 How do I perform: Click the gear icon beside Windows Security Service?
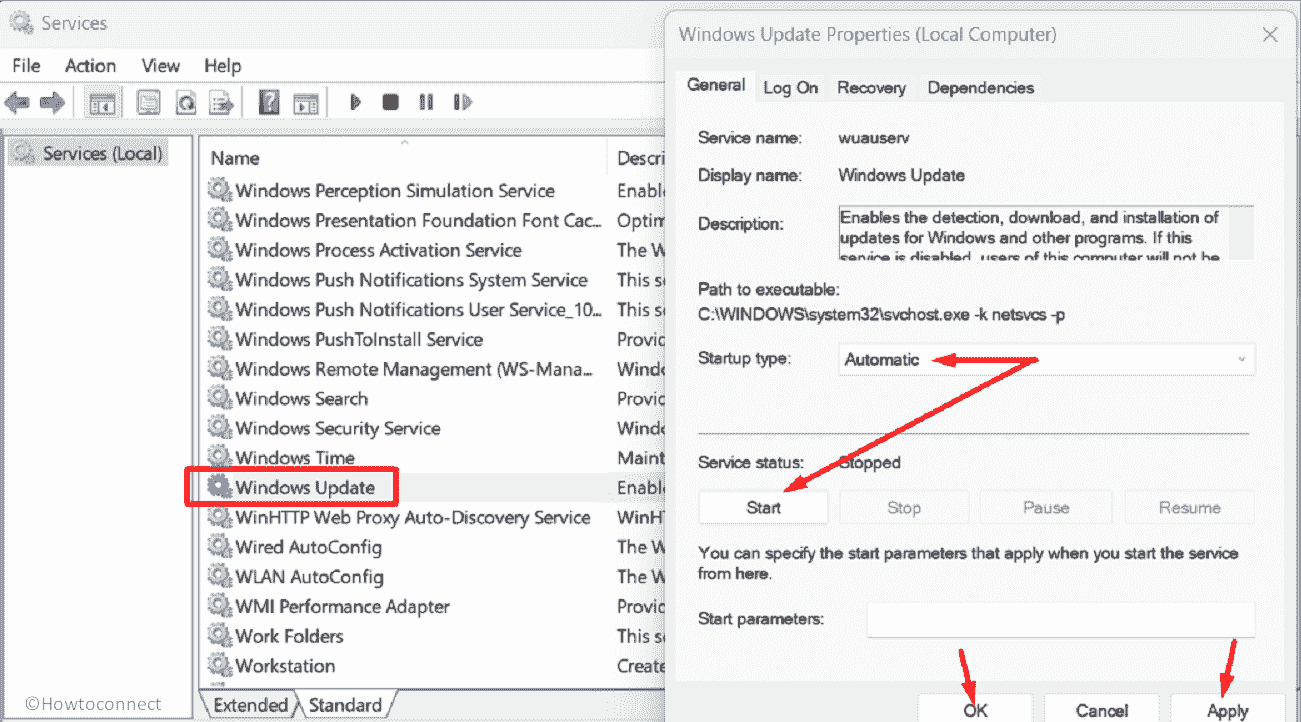(x=218, y=428)
